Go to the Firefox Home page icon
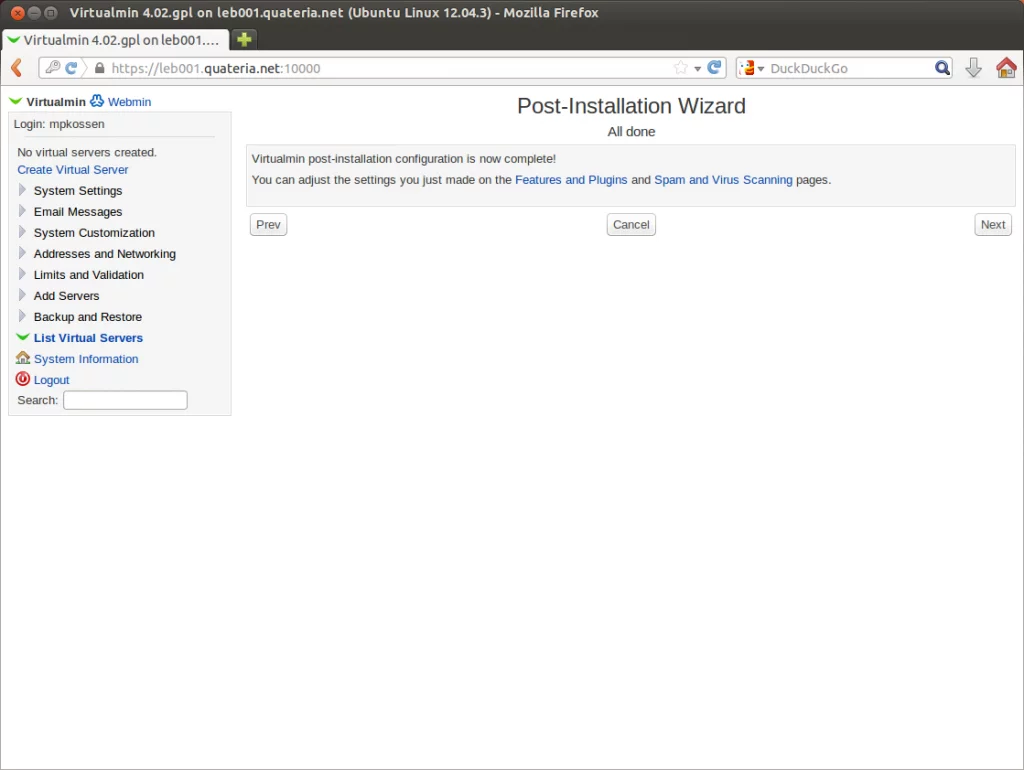1024x770 pixels. pos(1006,68)
